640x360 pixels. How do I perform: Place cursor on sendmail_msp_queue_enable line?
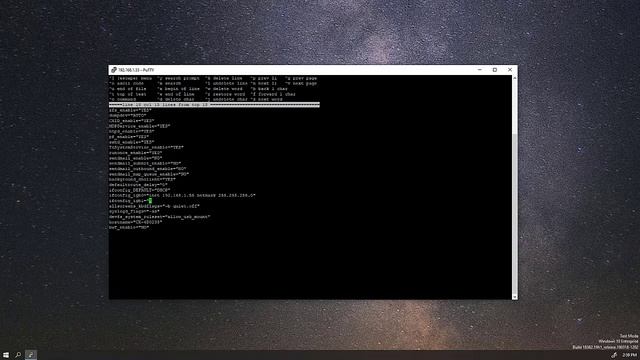(x=149, y=174)
